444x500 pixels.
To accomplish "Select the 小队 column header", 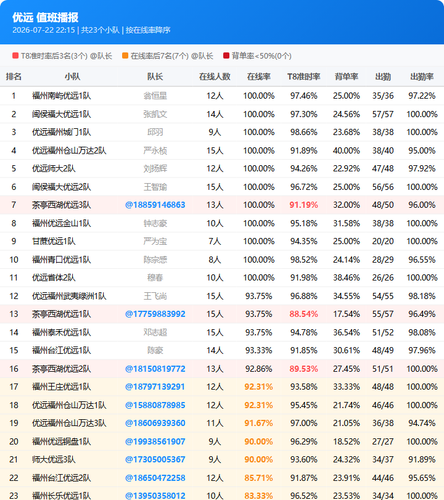I will tap(72, 77).
